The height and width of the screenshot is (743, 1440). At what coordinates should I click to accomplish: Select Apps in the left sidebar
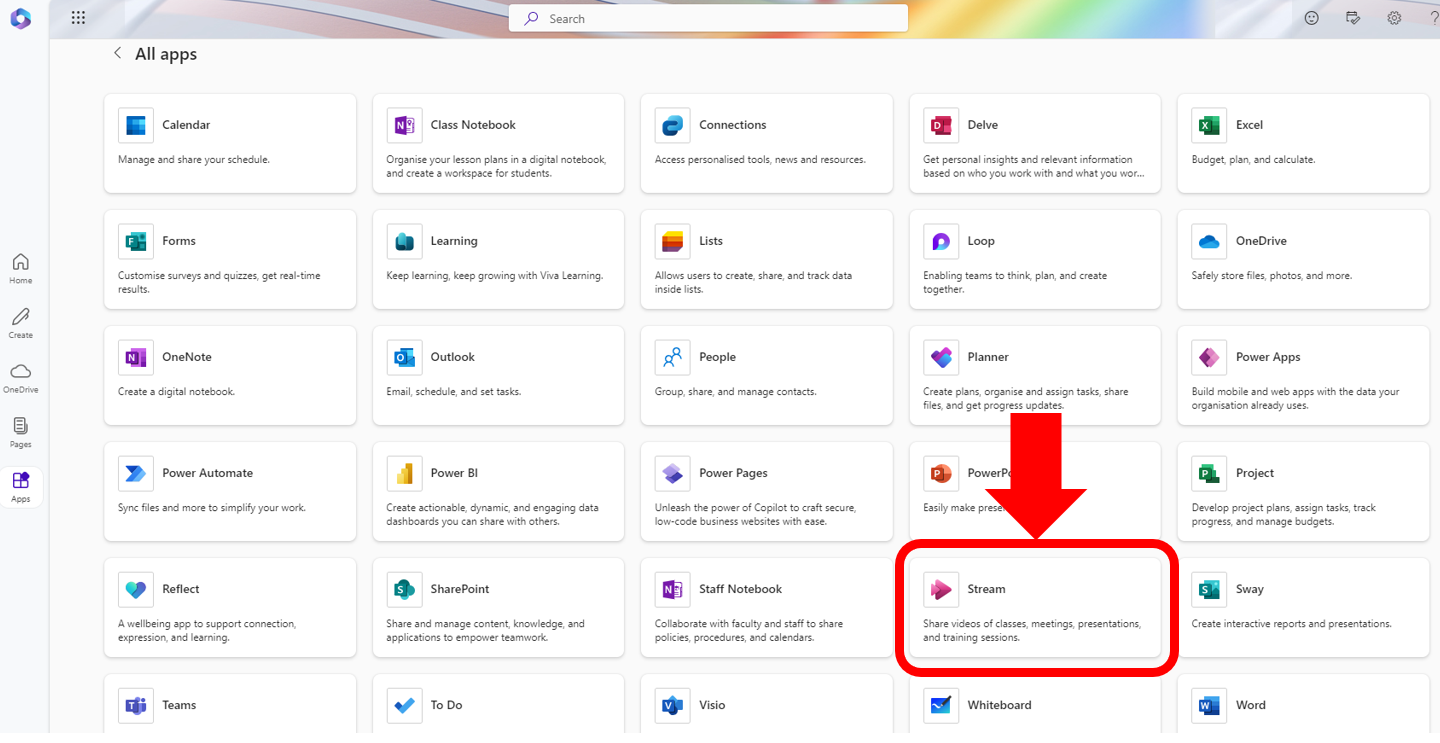click(x=20, y=486)
